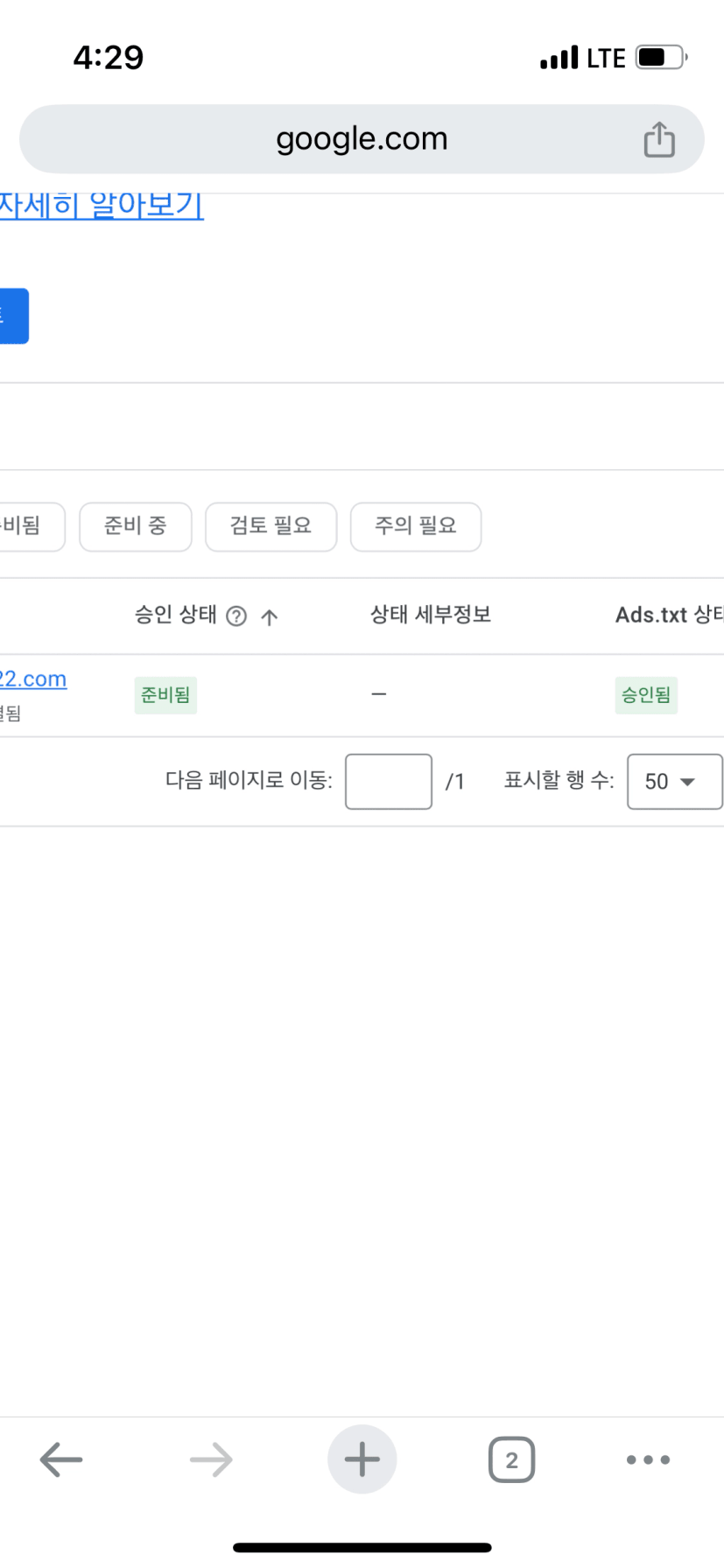The width and height of the screenshot is (724, 1568).
Task: Open the 자세히 알아보기 link
Action: point(102,206)
